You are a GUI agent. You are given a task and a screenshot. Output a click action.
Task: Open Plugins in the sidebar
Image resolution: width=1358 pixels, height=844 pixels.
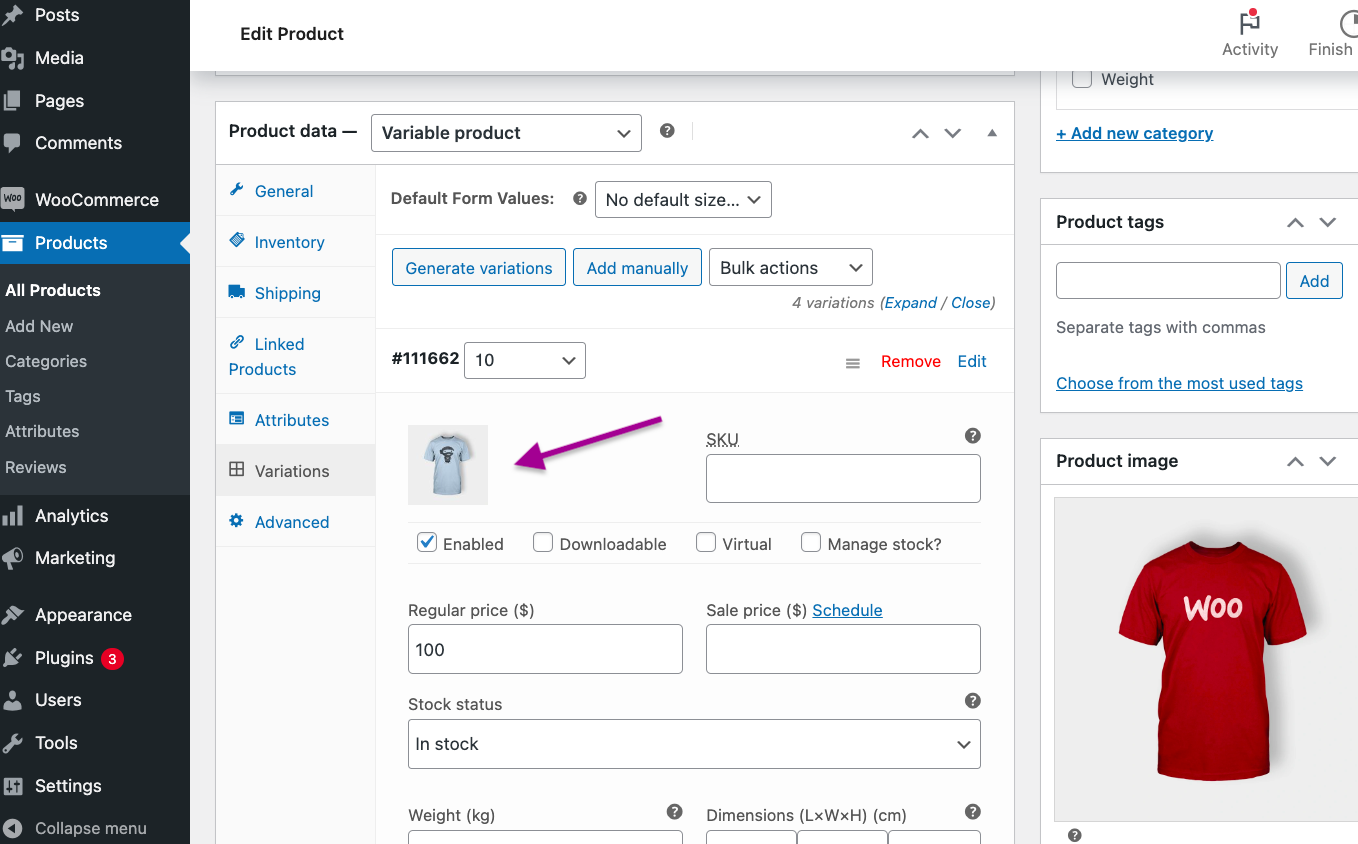click(x=64, y=658)
